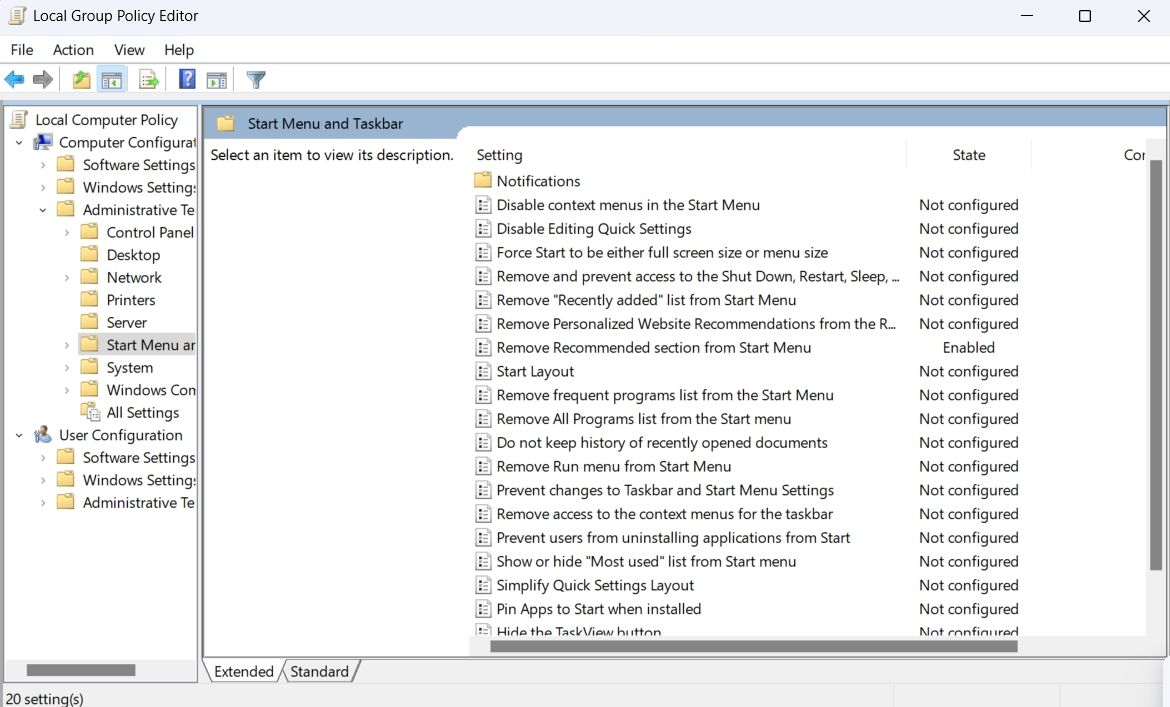Toggle the Show/Hide Console Tree icon
1170x707 pixels.
112,79
